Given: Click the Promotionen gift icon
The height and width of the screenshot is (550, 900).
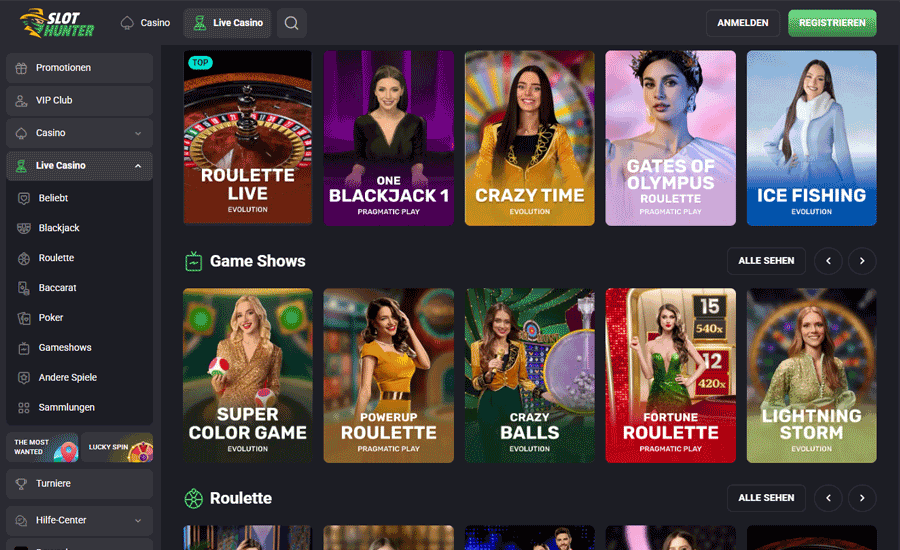Looking at the screenshot, I should 21,68.
